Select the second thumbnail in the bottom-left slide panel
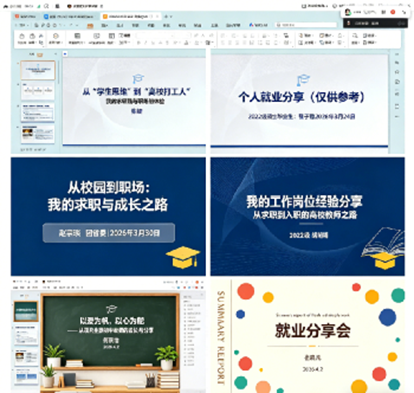The image size is (414, 393). point(26,335)
